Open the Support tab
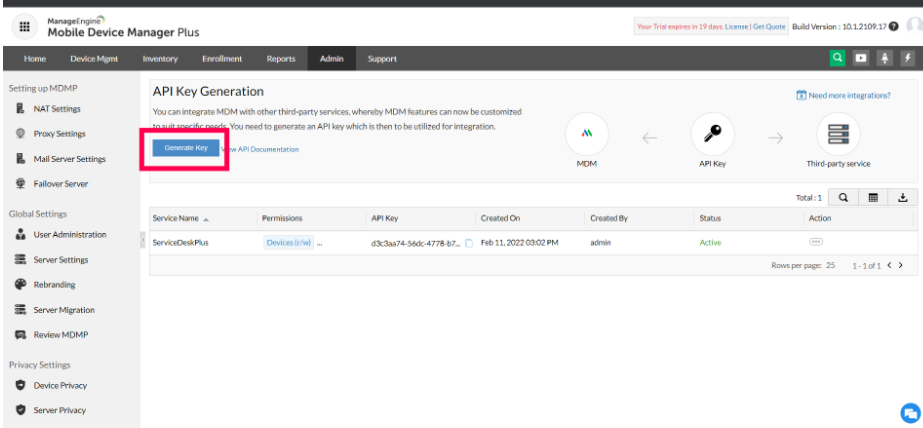923x428 pixels. 382,59
